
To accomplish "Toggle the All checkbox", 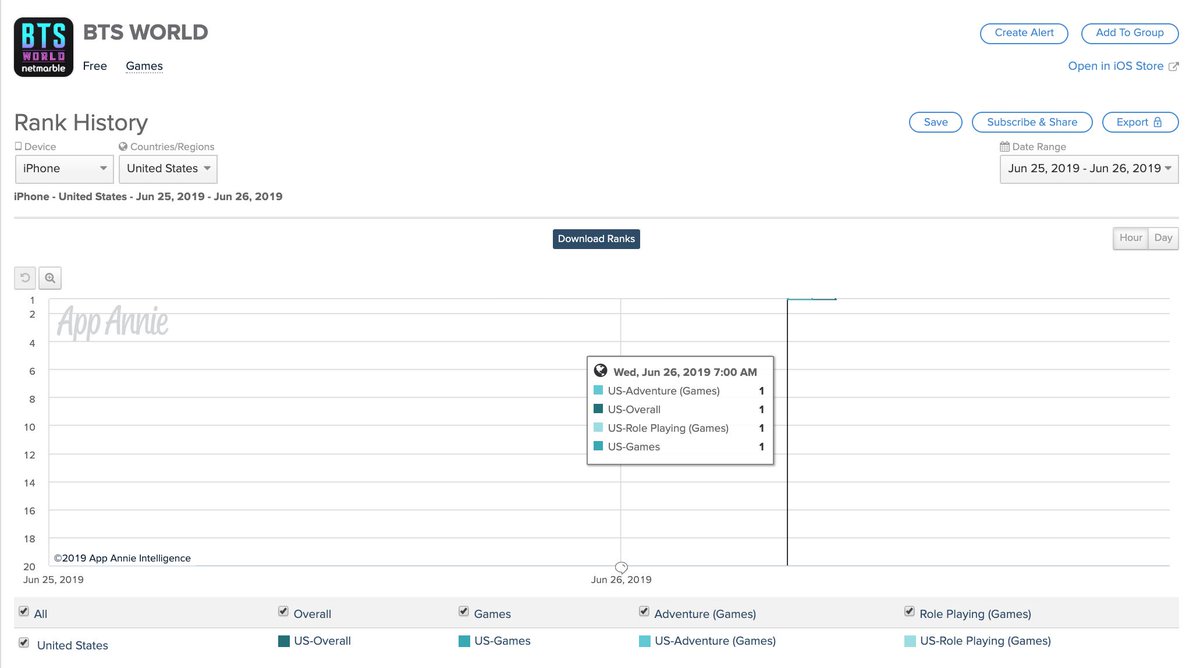I will 24,612.
